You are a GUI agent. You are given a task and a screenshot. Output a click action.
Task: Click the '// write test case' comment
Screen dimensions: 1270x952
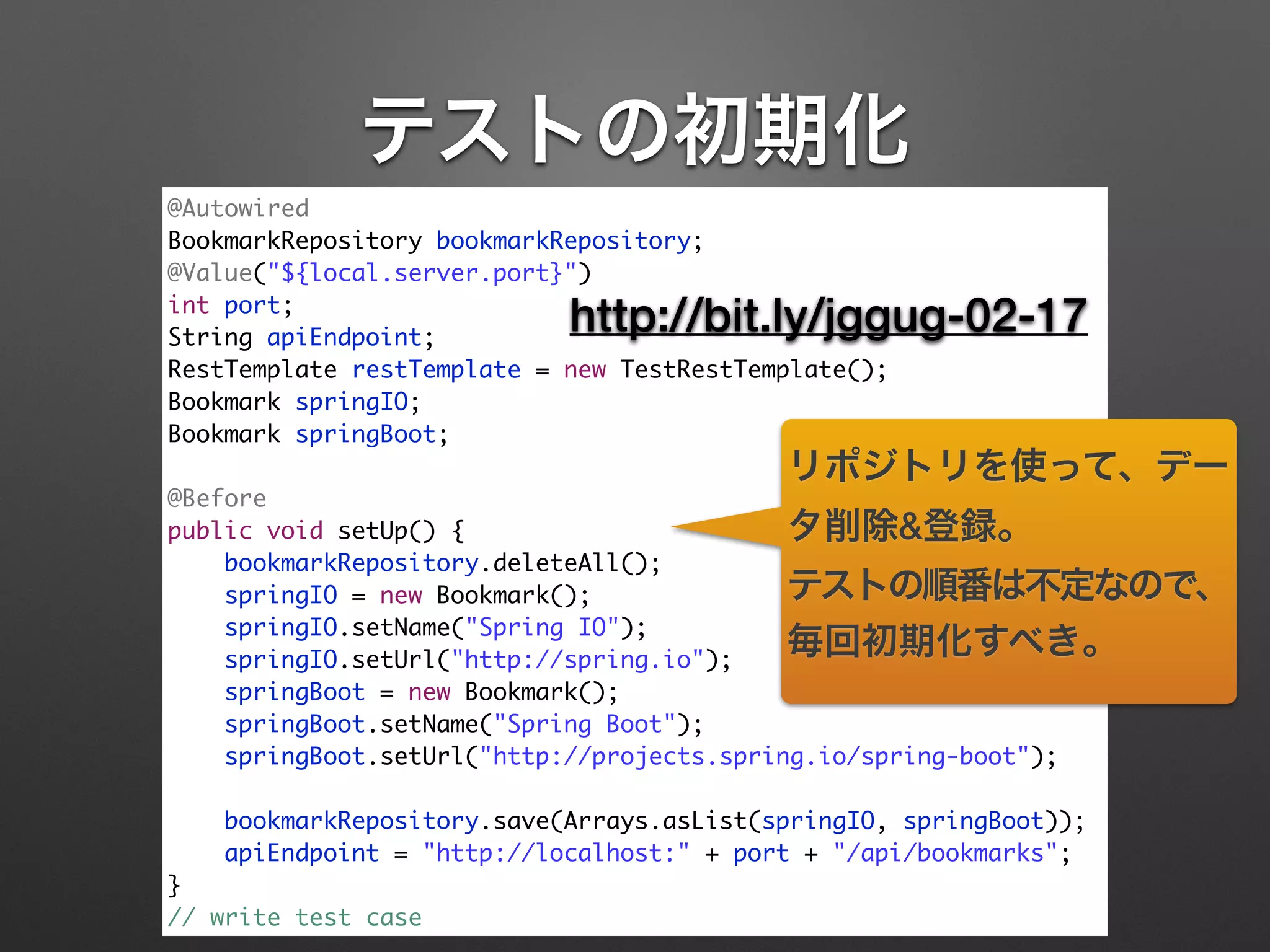pyautogui.click(x=295, y=918)
